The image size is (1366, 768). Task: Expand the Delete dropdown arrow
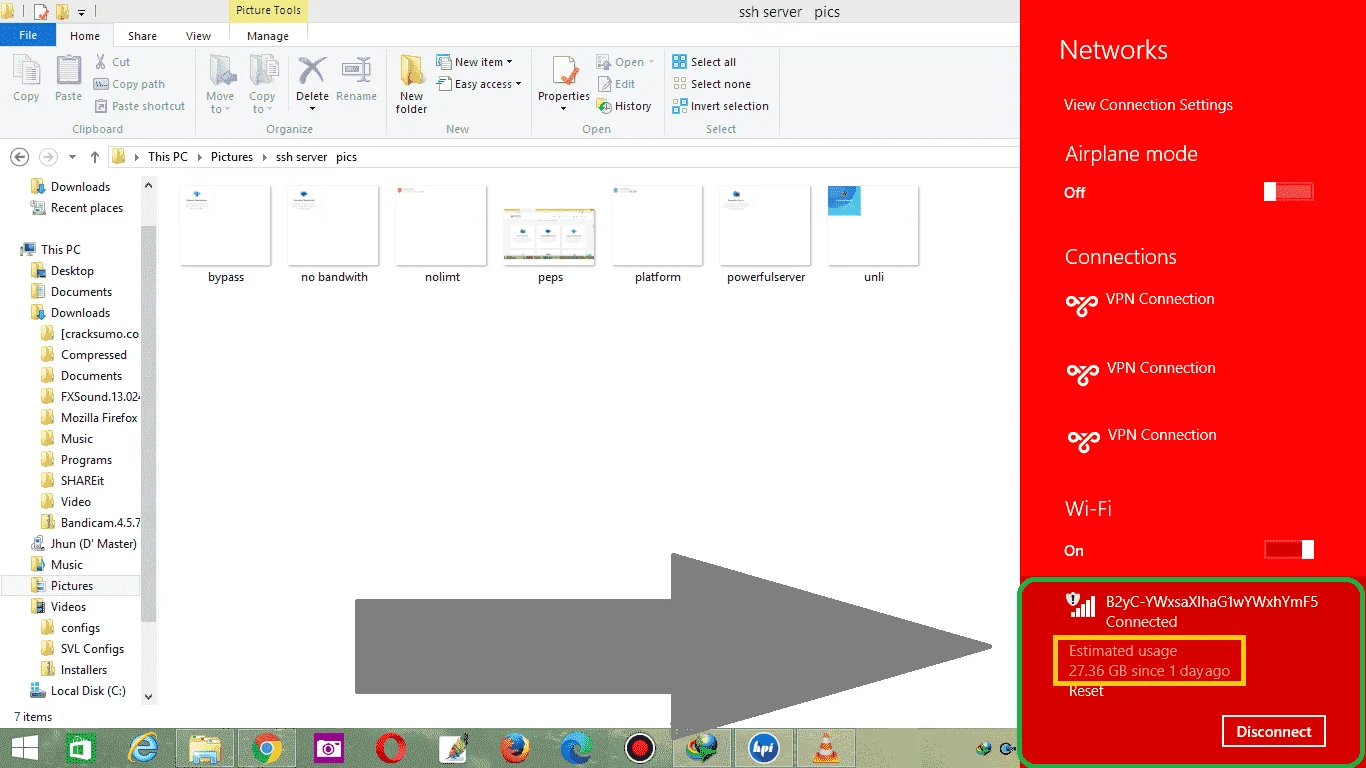click(312, 108)
